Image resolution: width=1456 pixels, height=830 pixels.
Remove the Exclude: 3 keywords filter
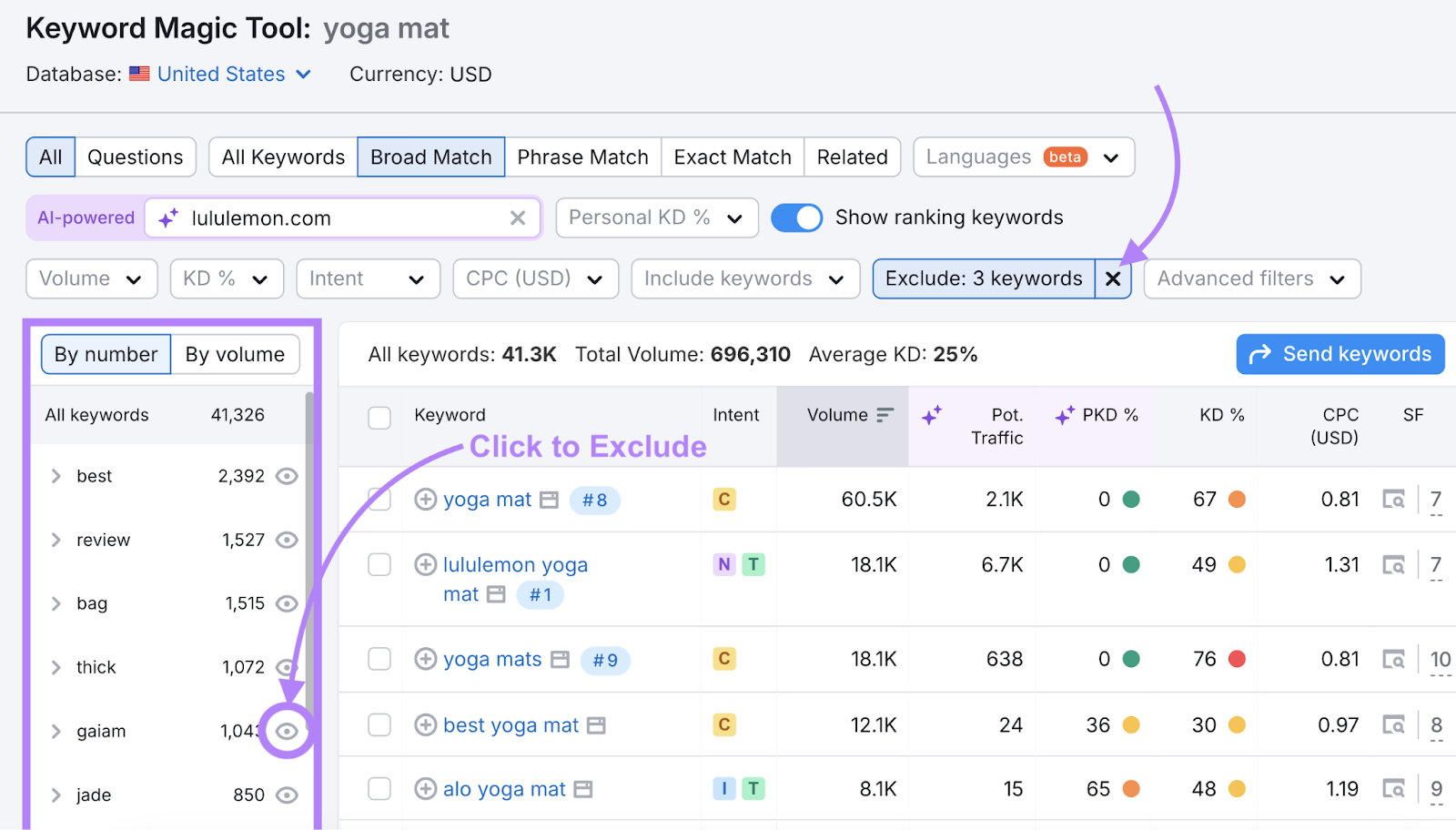(1113, 278)
